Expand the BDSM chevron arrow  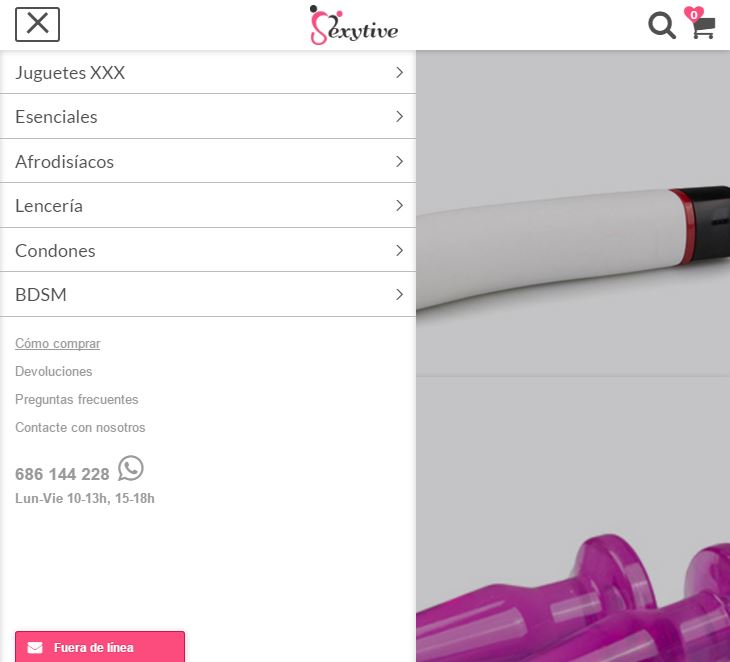pos(399,294)
